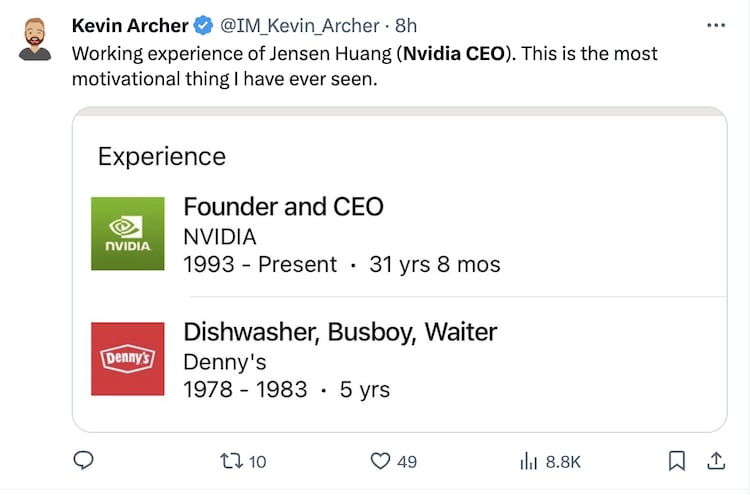Screen dimensions: 750x495
Task: Click the Experience heading in image
Action: [162, 156]
